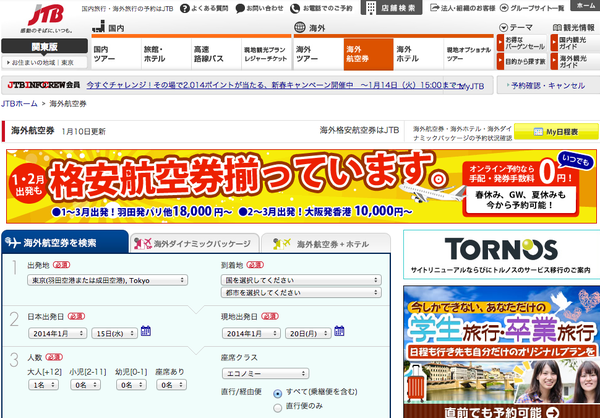Open the 旅館・ホテル menu
The height and width of the screenshot is (418, 600).
[166, 54]
